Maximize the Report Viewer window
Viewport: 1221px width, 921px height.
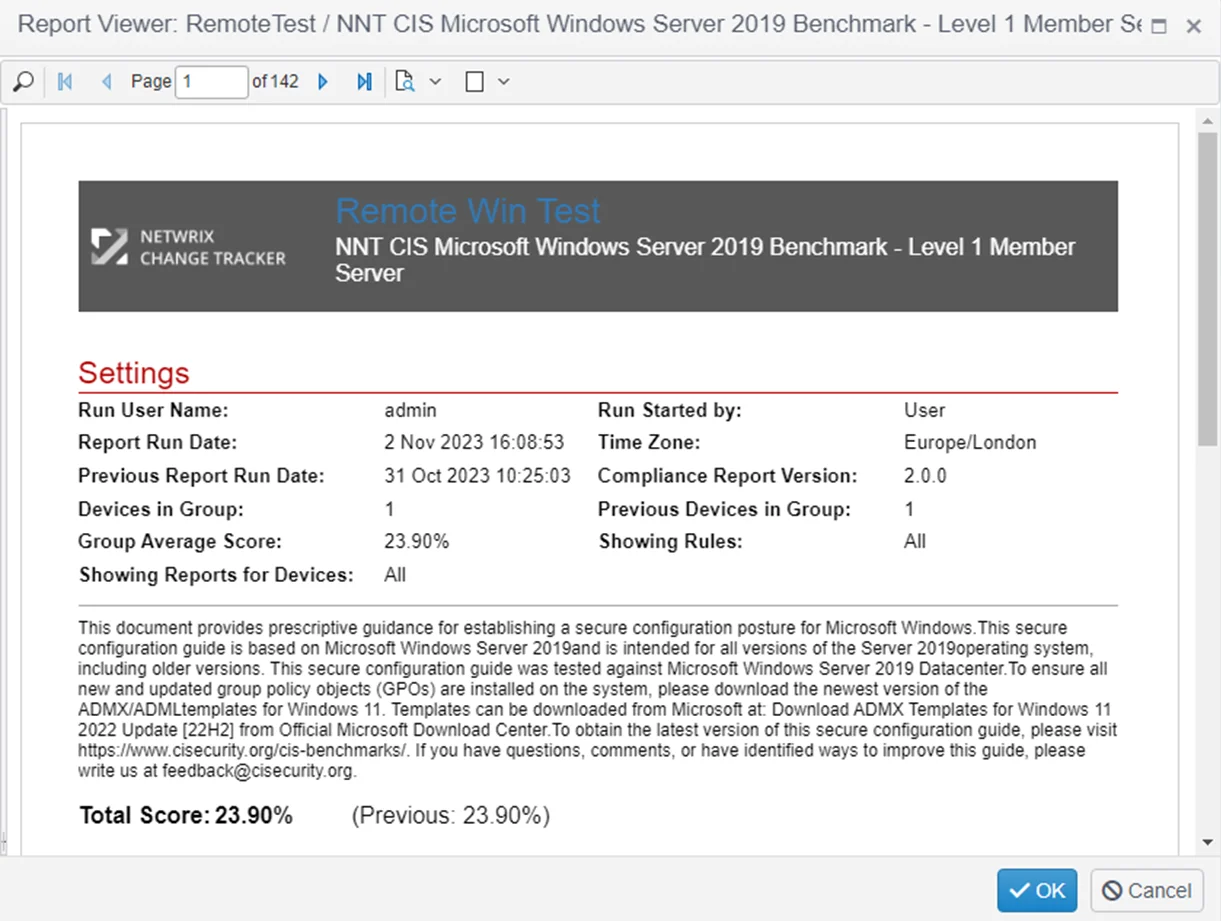pos(1159,27)
